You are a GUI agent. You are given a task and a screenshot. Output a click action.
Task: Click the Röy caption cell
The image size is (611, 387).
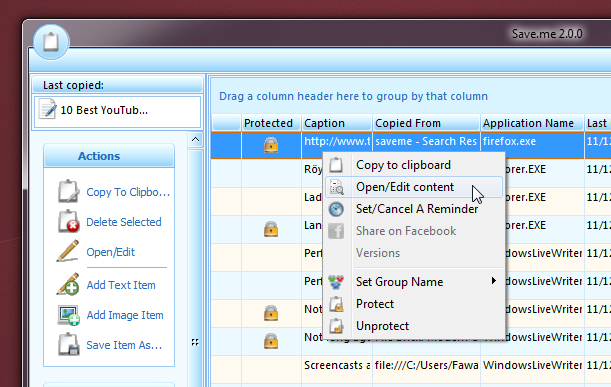pyautogui.click(x=313, y=170)
